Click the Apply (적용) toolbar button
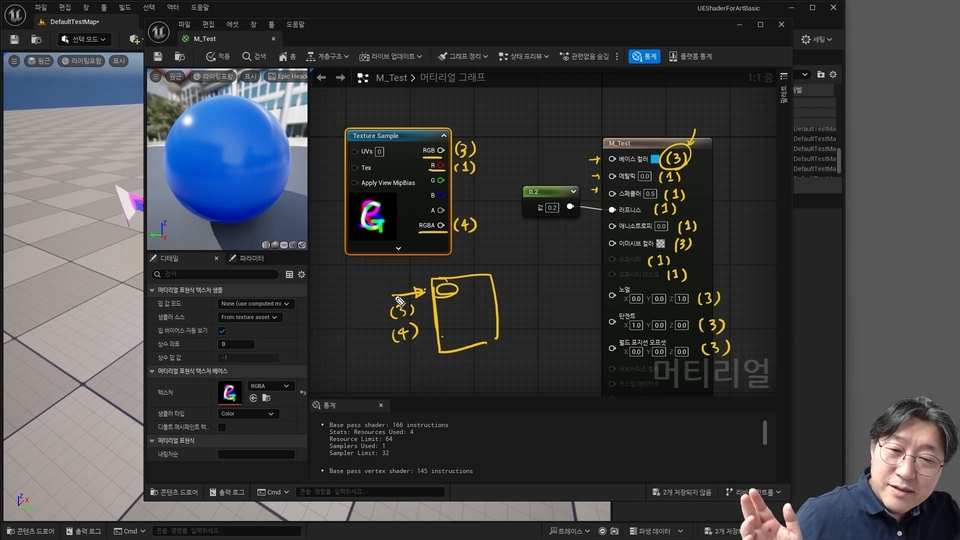 coord(217,57)
